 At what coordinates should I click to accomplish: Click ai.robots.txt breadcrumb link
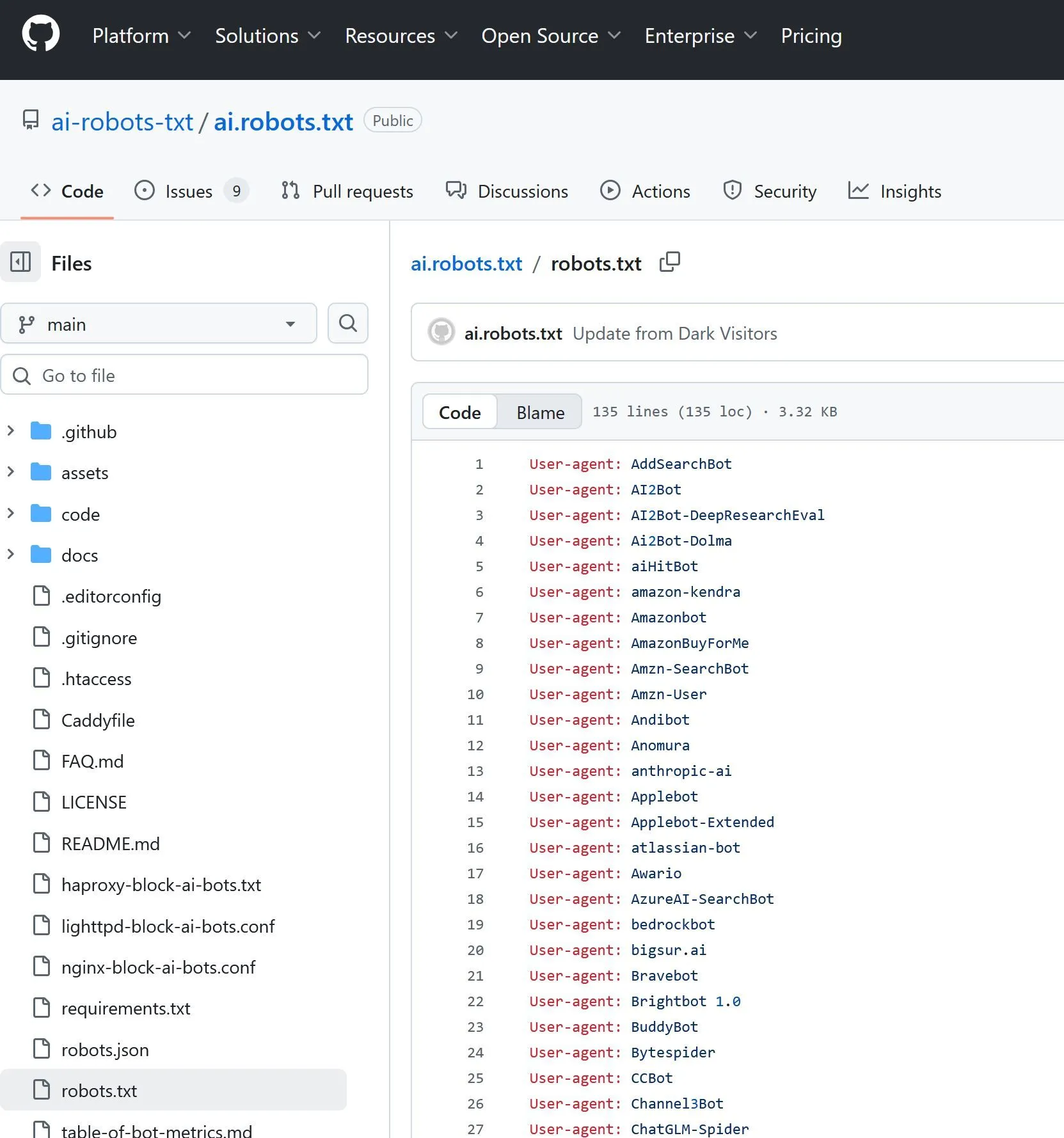point(466,264)
